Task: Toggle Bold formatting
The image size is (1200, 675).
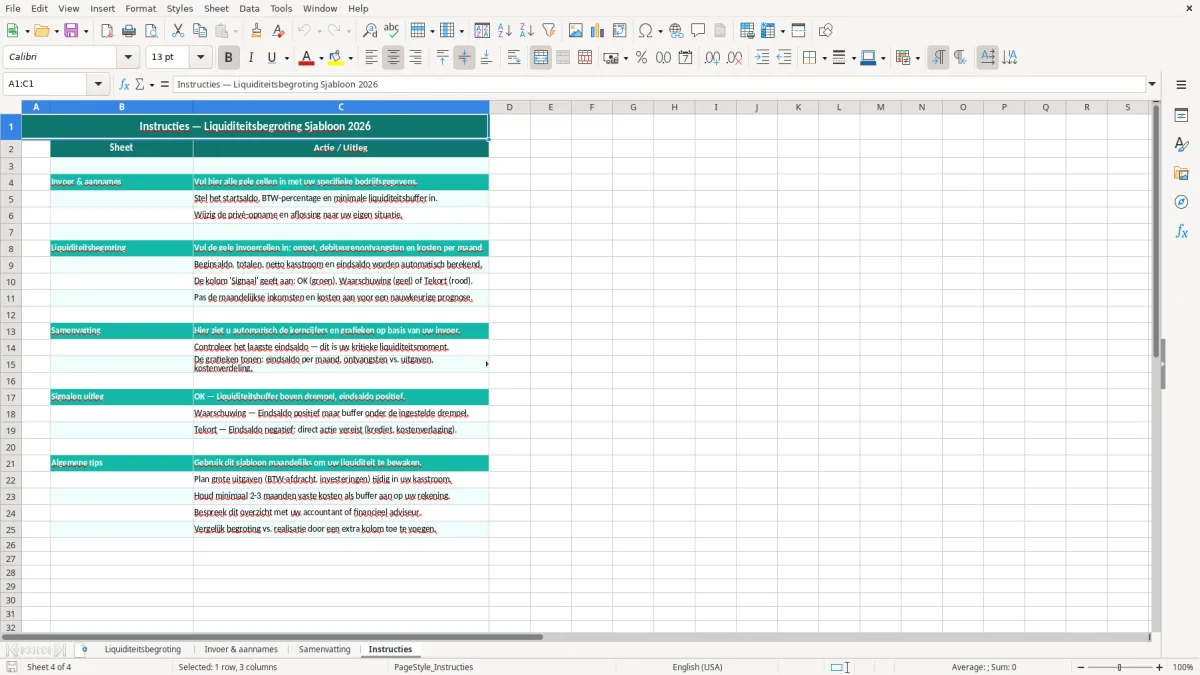Action: coord(229,58)
